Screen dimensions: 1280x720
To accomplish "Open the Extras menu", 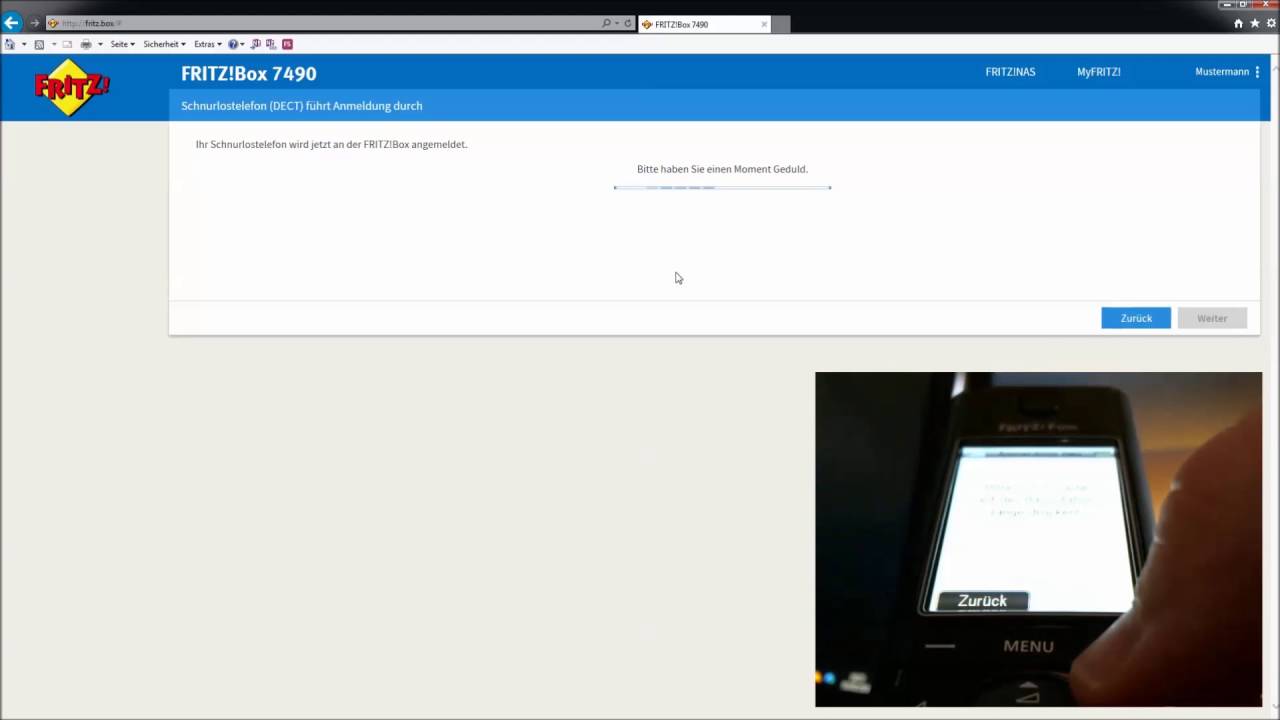I will 208,44.
